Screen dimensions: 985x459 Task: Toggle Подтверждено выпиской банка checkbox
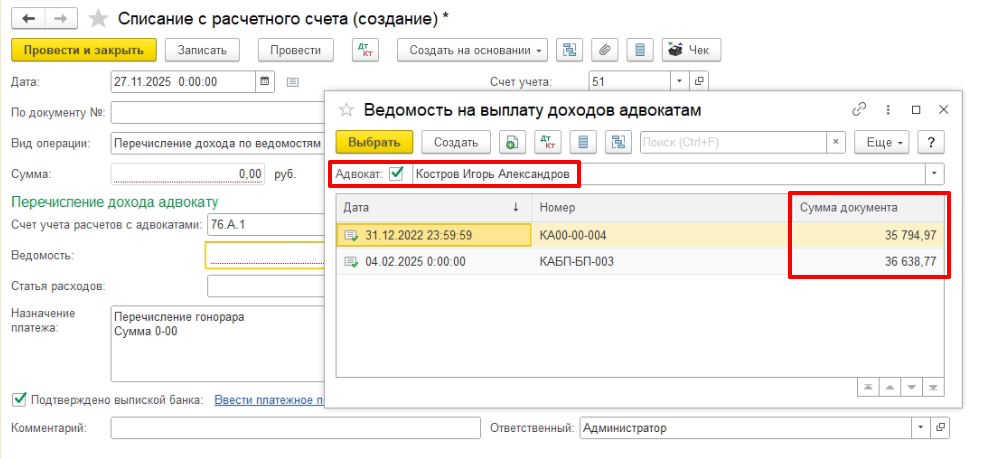click(x=18, y=400)
